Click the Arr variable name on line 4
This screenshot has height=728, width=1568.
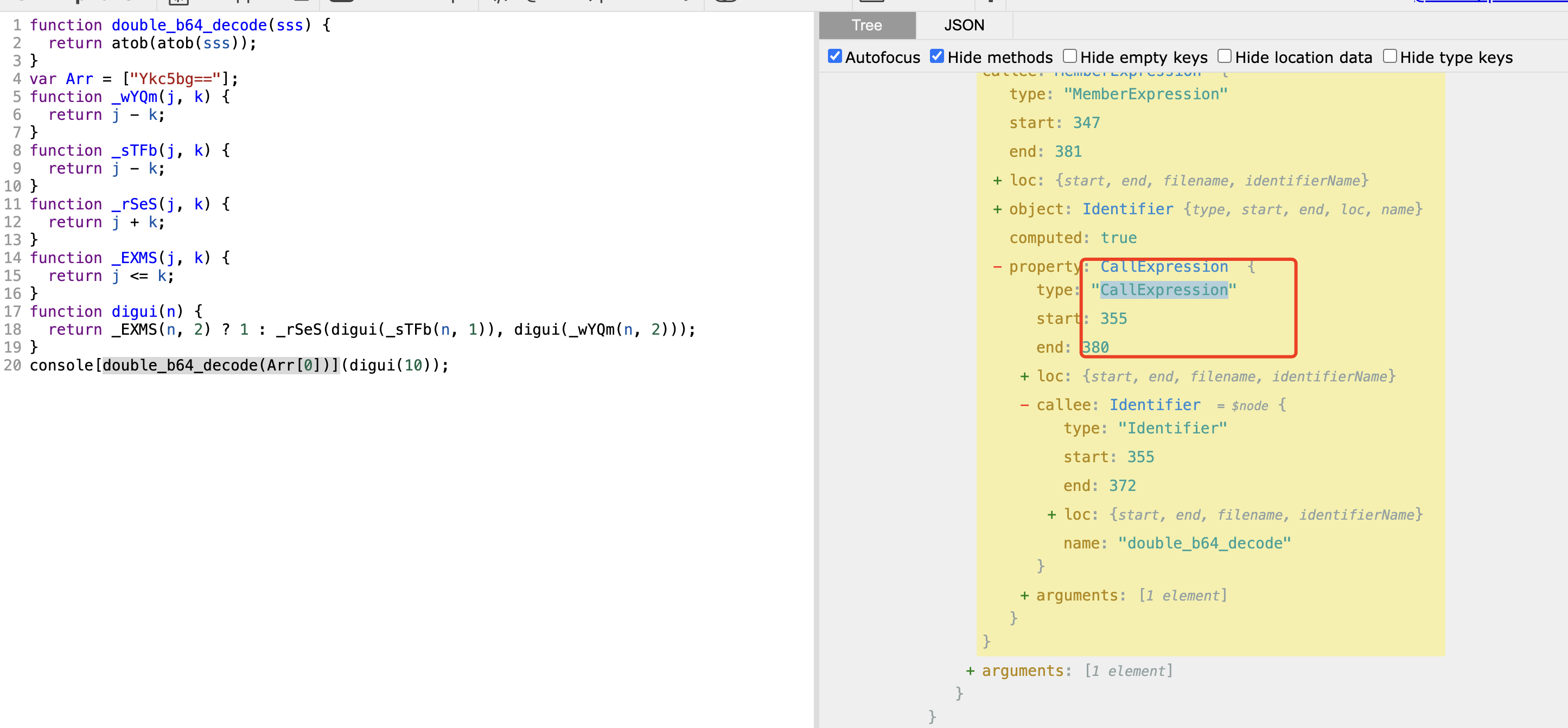80,79
